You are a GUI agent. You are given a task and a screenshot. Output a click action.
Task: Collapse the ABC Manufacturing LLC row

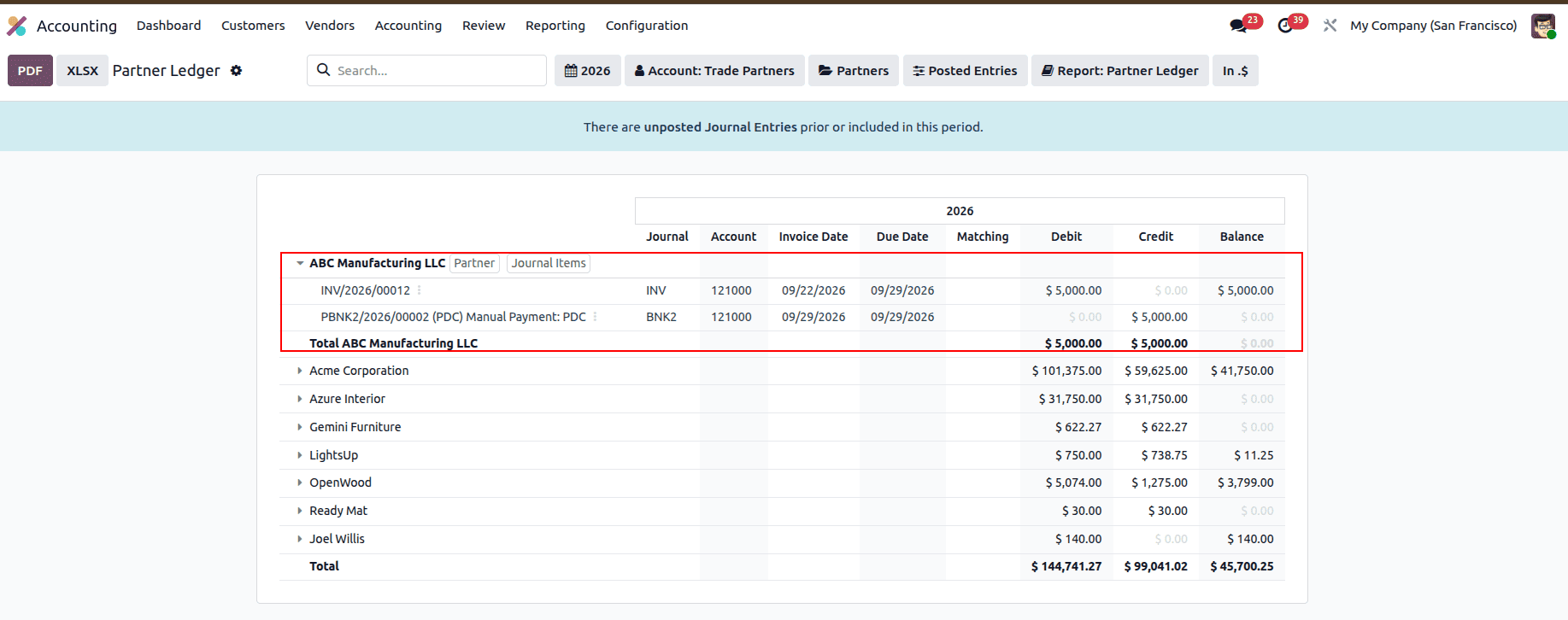pyautogui.click(x=300, y=263)
